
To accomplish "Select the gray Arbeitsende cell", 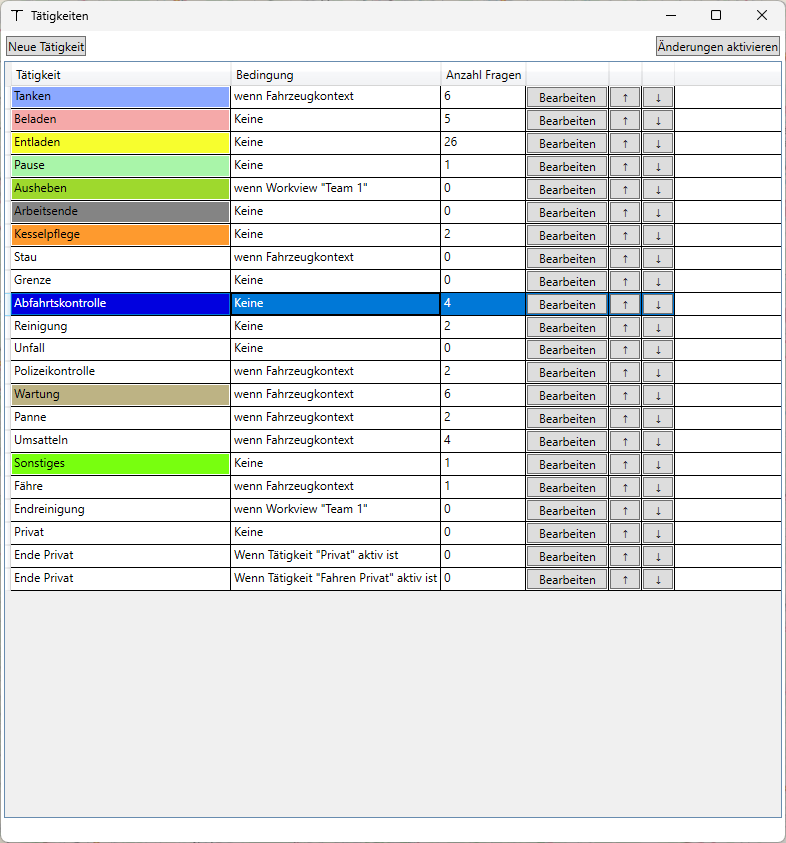I will click(120, 212).
